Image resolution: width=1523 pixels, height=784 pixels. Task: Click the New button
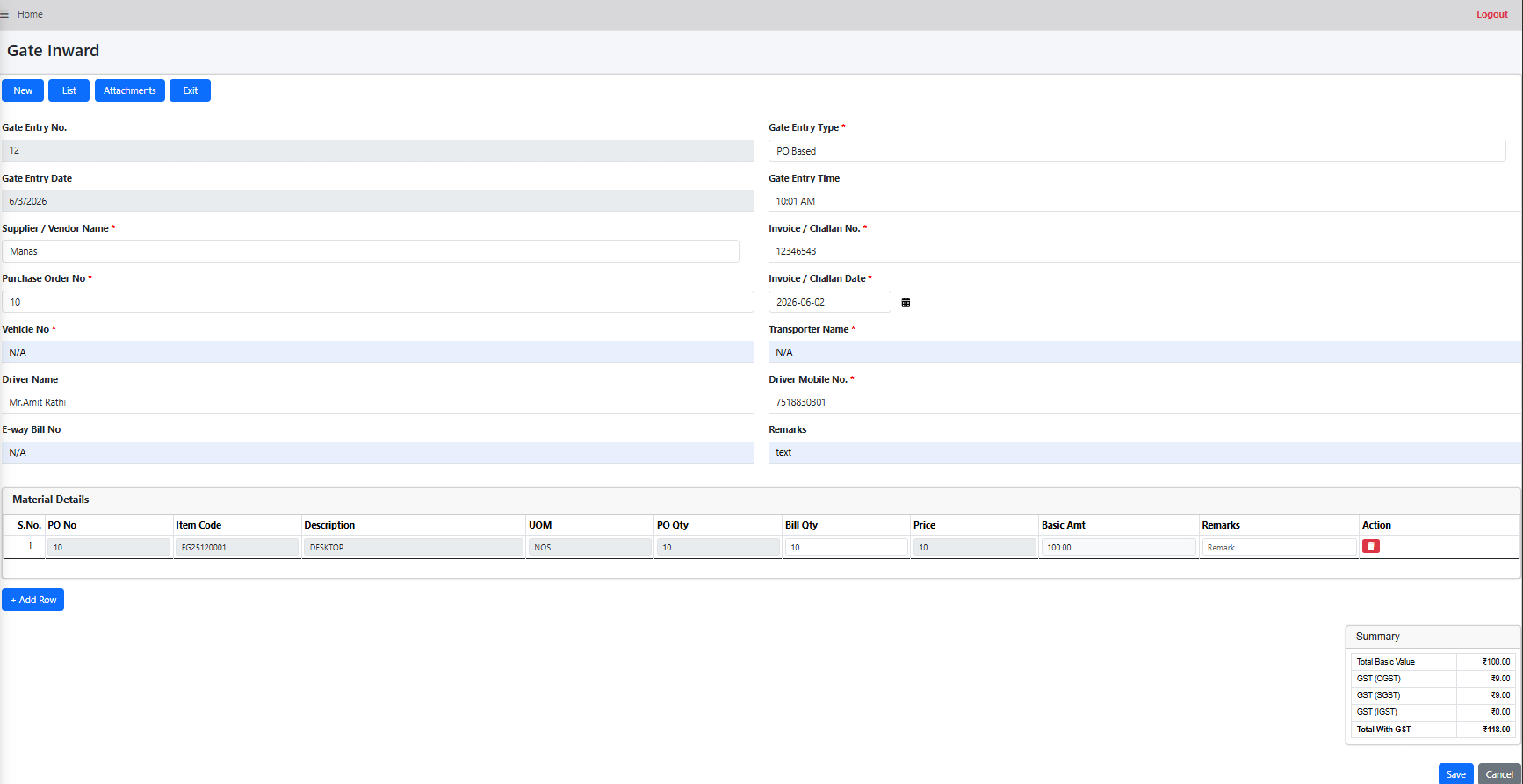23,90
